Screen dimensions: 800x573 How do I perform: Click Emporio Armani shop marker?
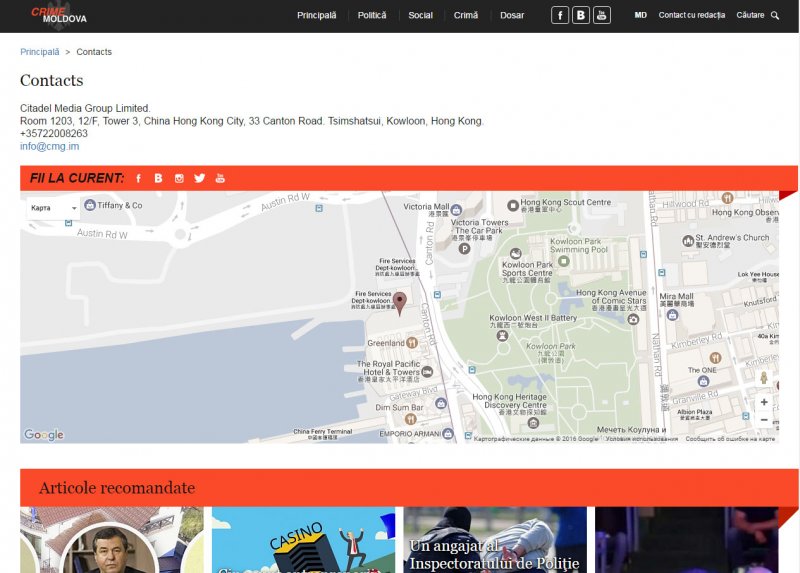click(x=448, y=434)
